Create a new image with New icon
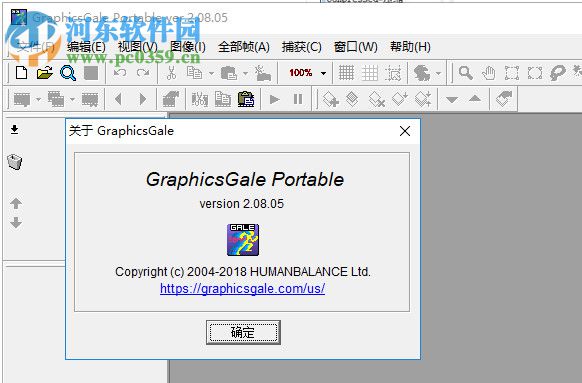This screenshot has height=383, width=582. point(22,73)
